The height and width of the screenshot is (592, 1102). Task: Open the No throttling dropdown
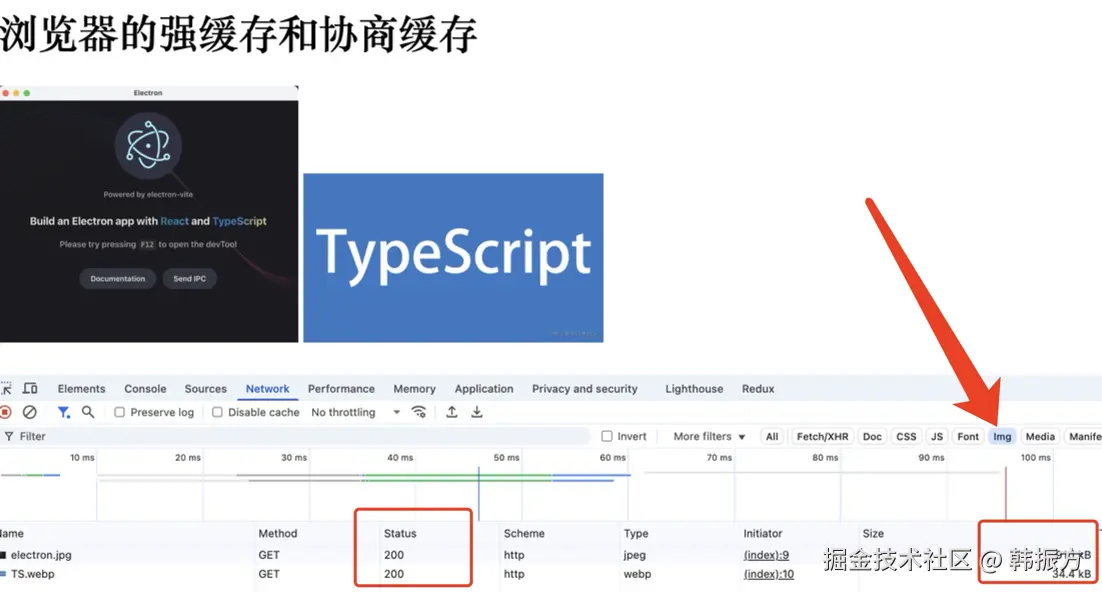click(356, 412)
